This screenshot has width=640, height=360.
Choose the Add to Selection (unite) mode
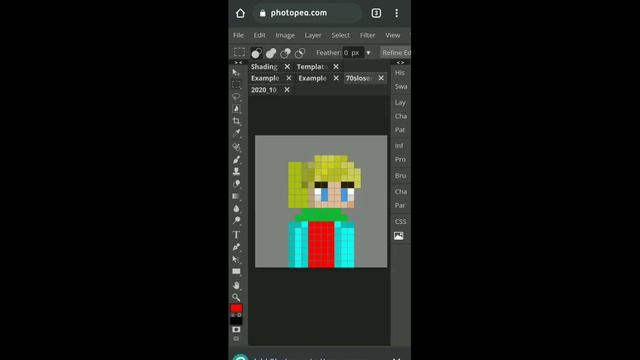coord(271,53)
